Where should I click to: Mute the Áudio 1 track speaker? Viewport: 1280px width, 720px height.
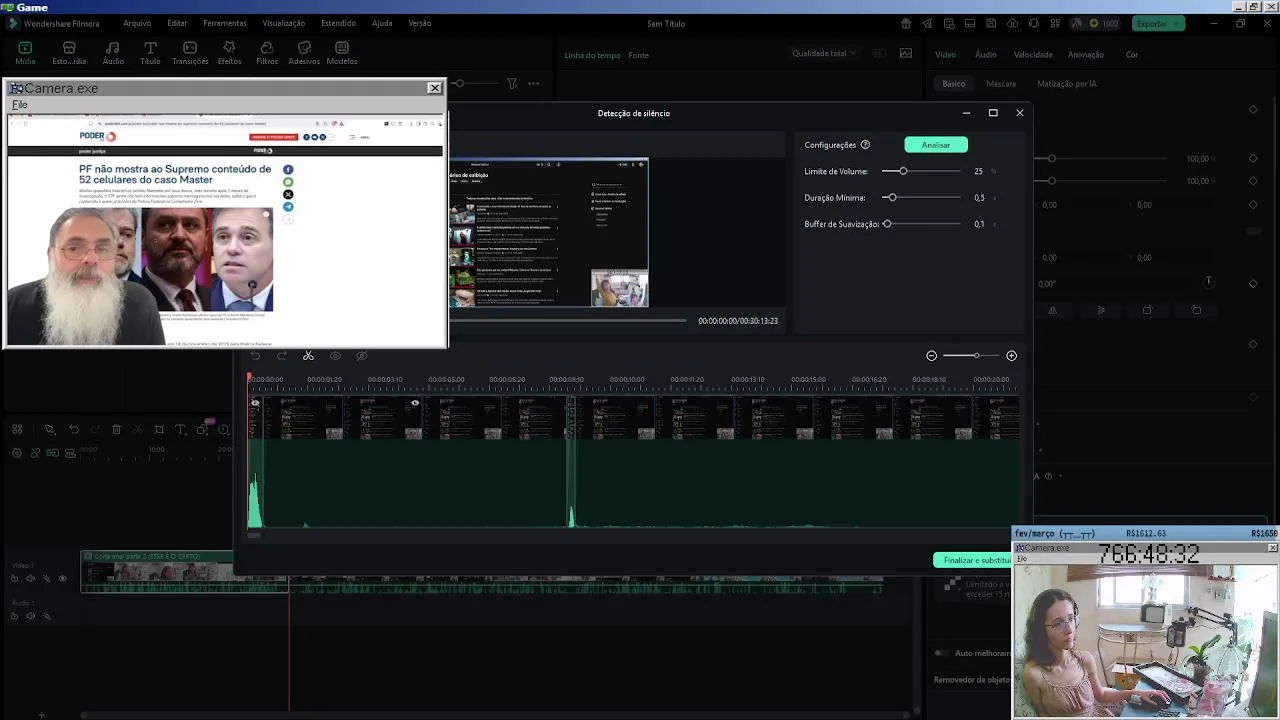[x=30, y=616]
